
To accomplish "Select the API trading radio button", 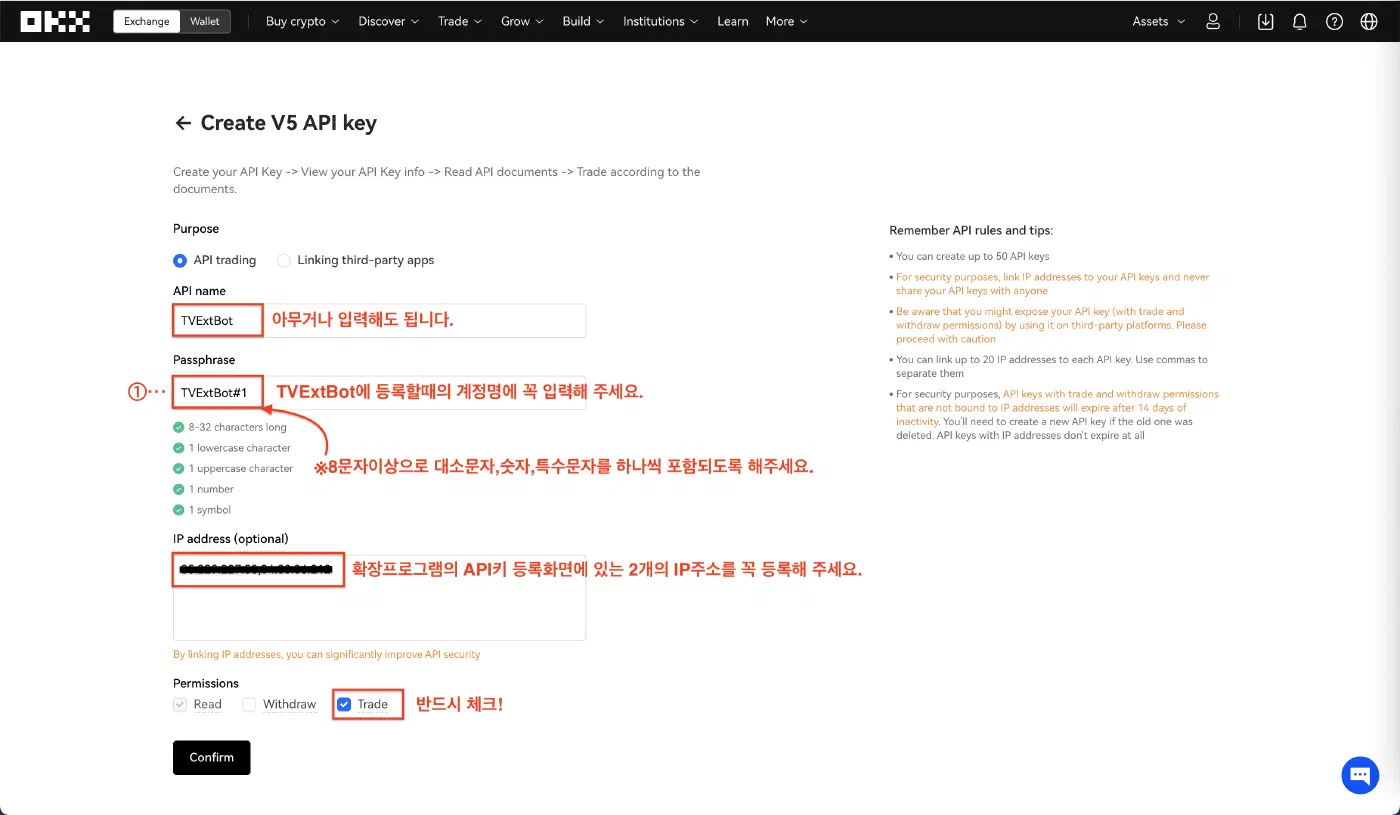I will point(180,260).
